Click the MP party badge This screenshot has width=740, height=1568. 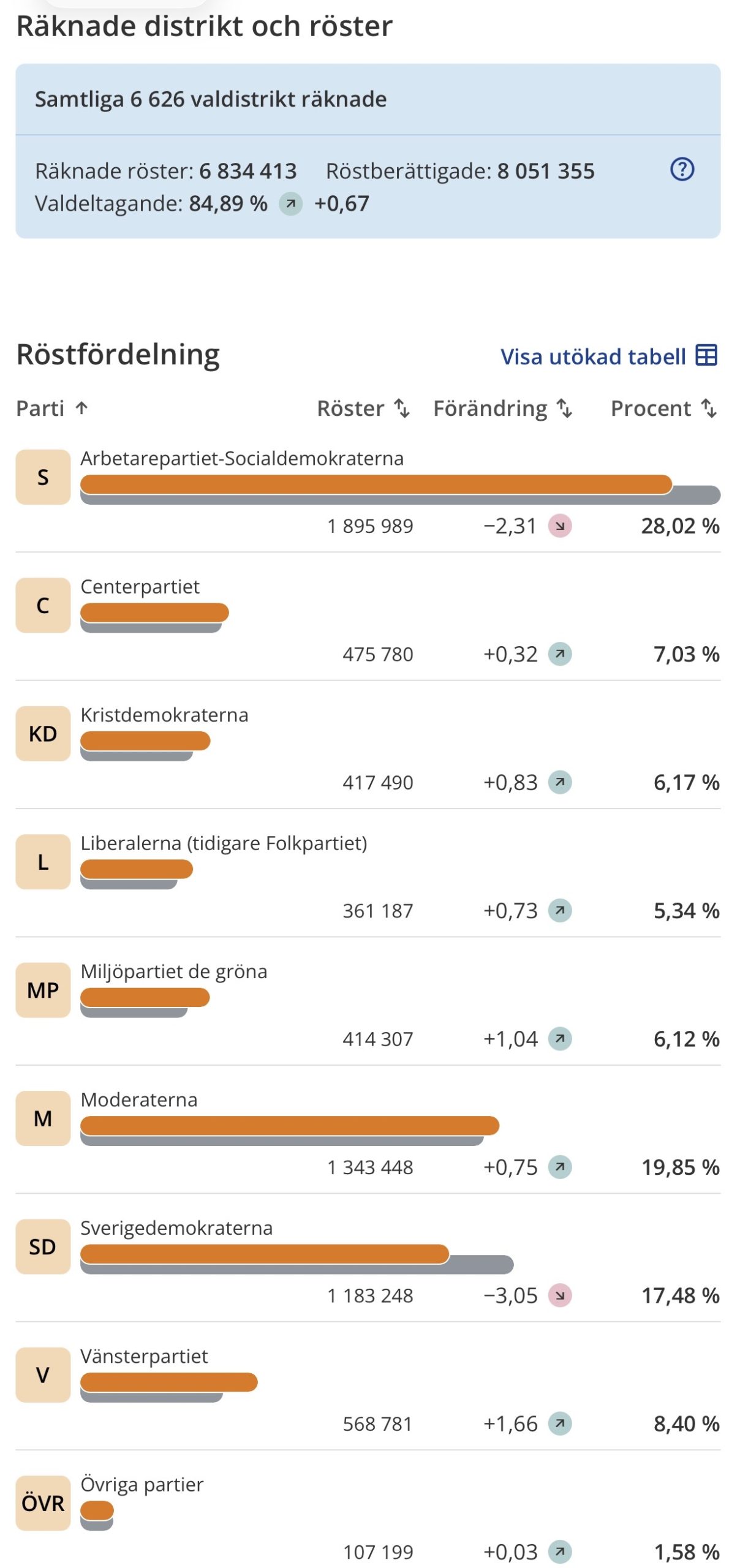coord(43,990)
